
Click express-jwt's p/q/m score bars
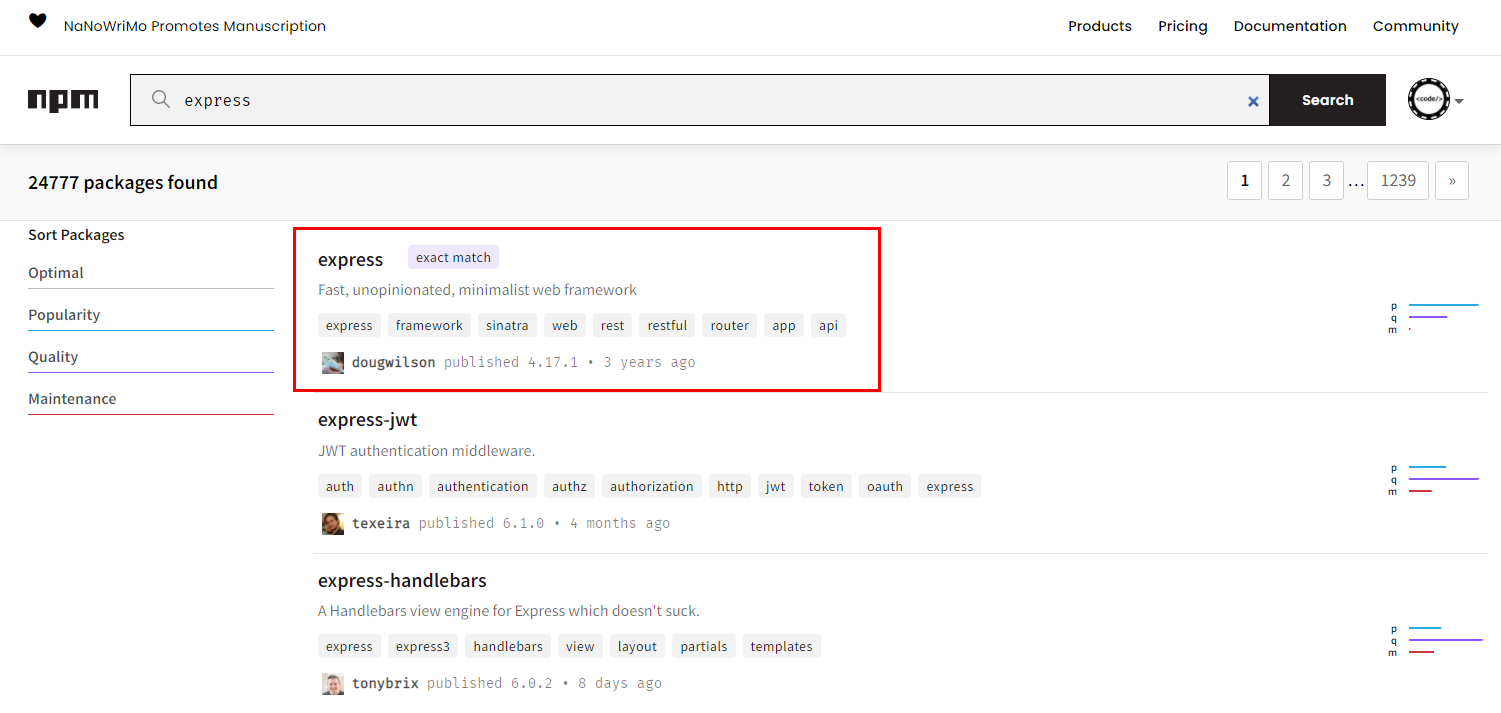(1435, 479)
